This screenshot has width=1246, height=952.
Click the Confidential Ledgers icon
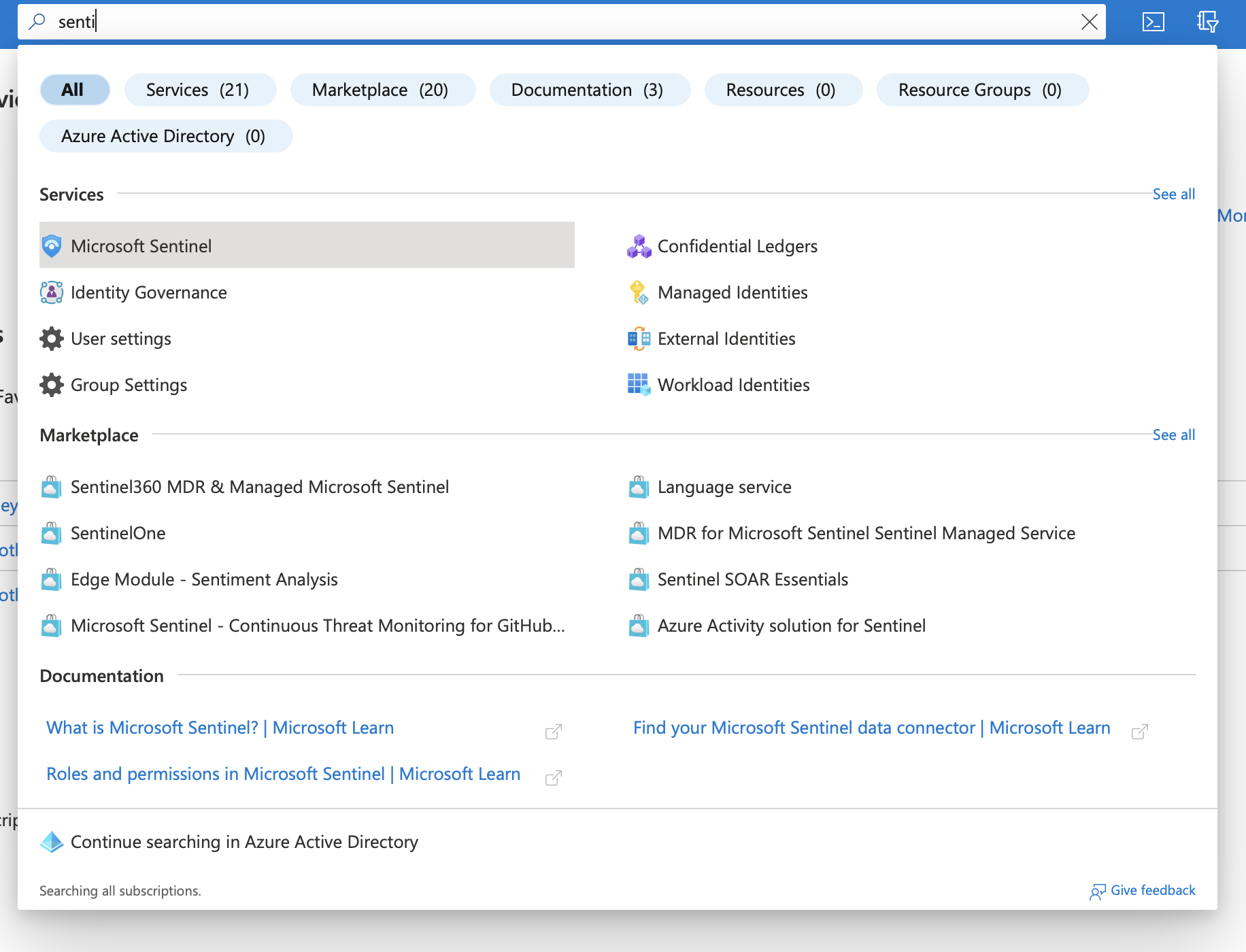click(639, 246)
